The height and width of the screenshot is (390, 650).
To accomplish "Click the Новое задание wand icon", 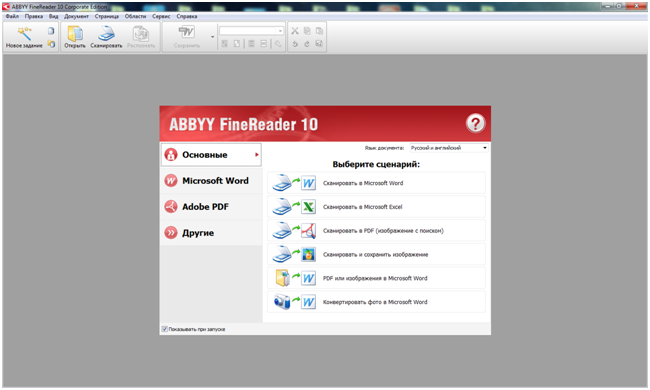I will 24,33.
